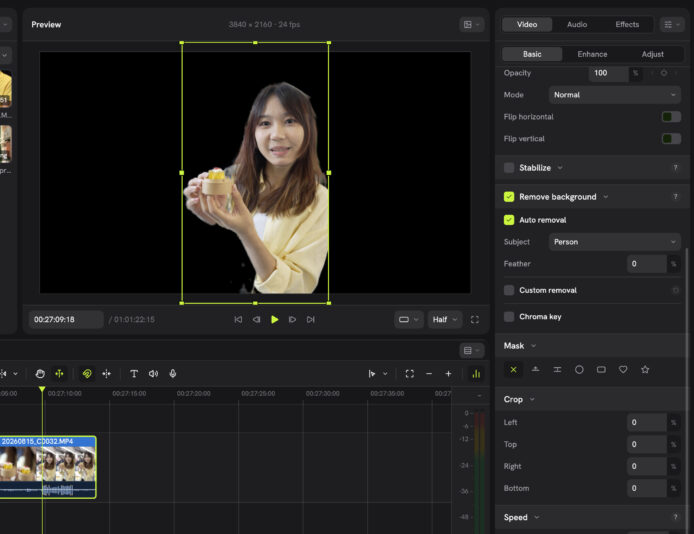Select the star mask shape
This screenshot has width=694, height=534.
tap(645, 369)
